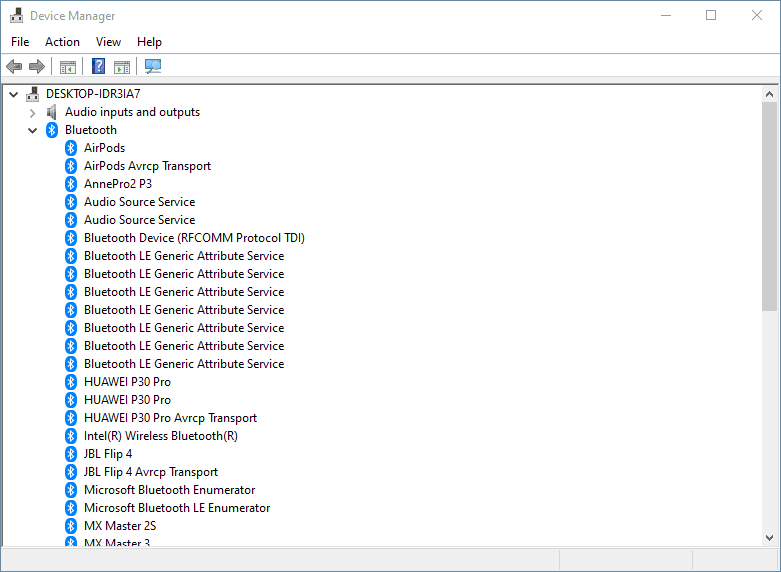
Task: Select the AnnePro2 P3 device
Action: pyautogui.click(x=118, y=184)
